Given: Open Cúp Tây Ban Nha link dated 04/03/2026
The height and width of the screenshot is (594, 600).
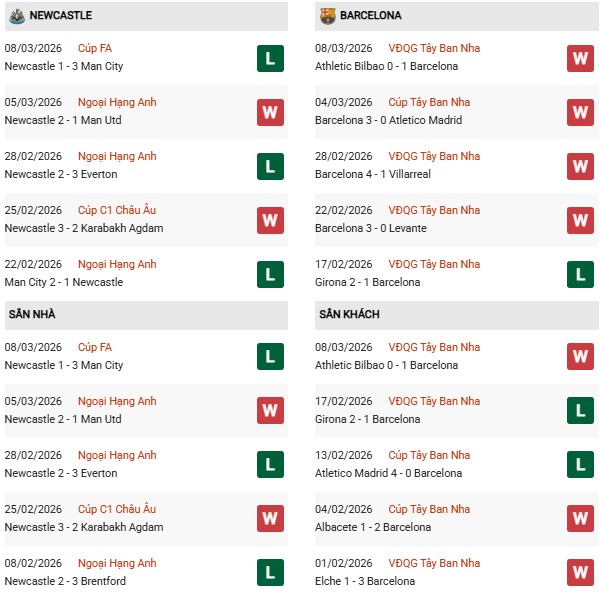Looking at the screenshot, I should pyautogui.click(x=430, y=102).
